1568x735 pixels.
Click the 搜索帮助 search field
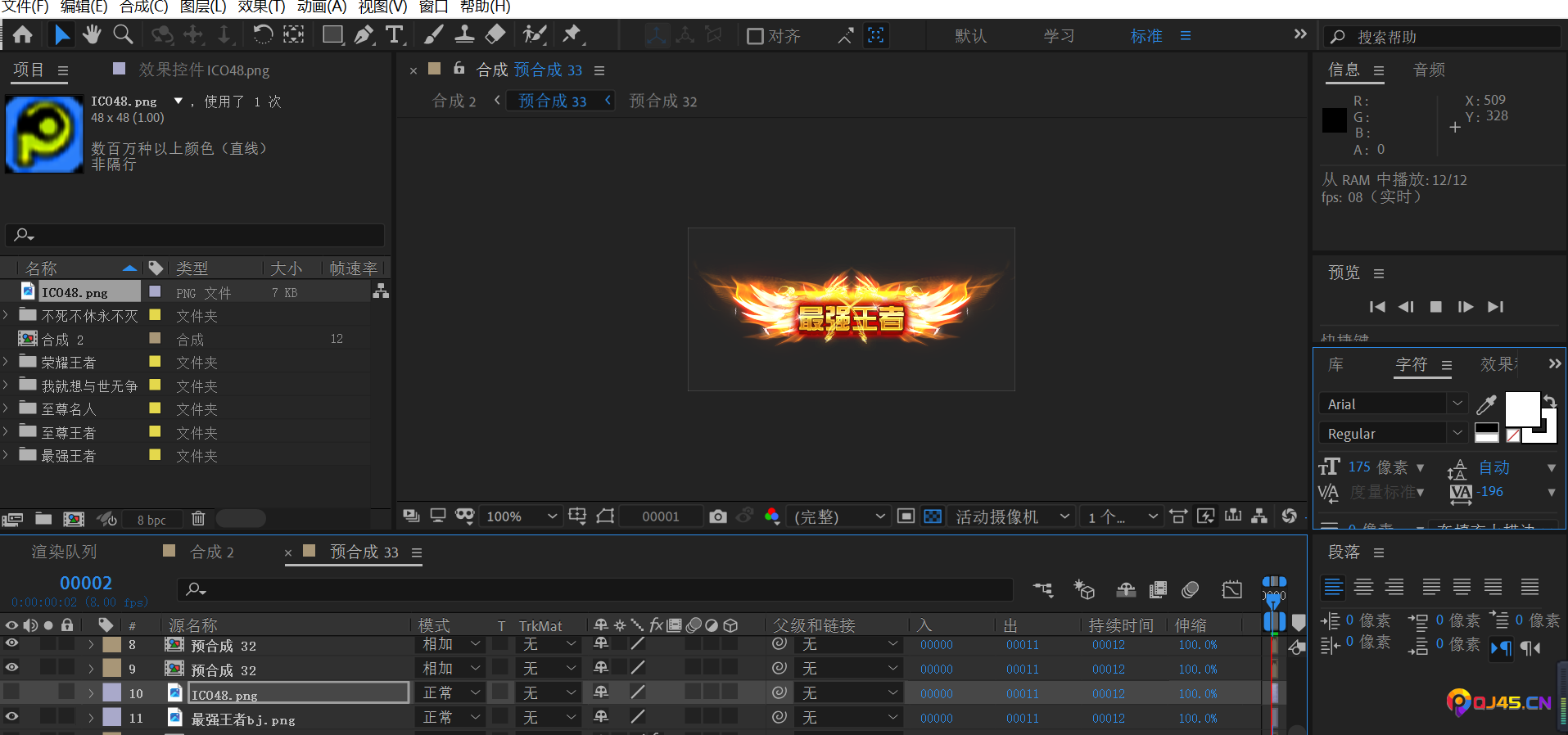point(1441,37)
